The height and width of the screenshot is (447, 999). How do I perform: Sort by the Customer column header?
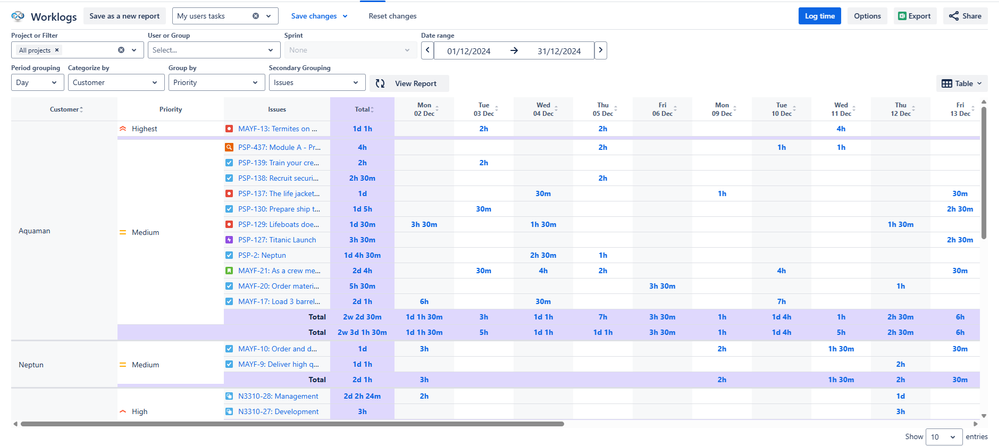pos(65,109)
